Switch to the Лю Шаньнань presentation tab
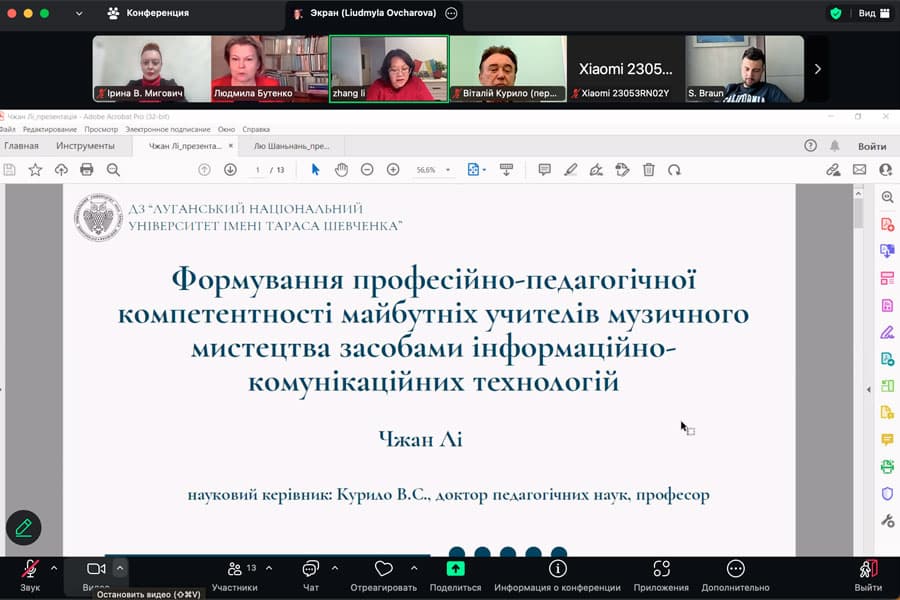 (292, 144)
